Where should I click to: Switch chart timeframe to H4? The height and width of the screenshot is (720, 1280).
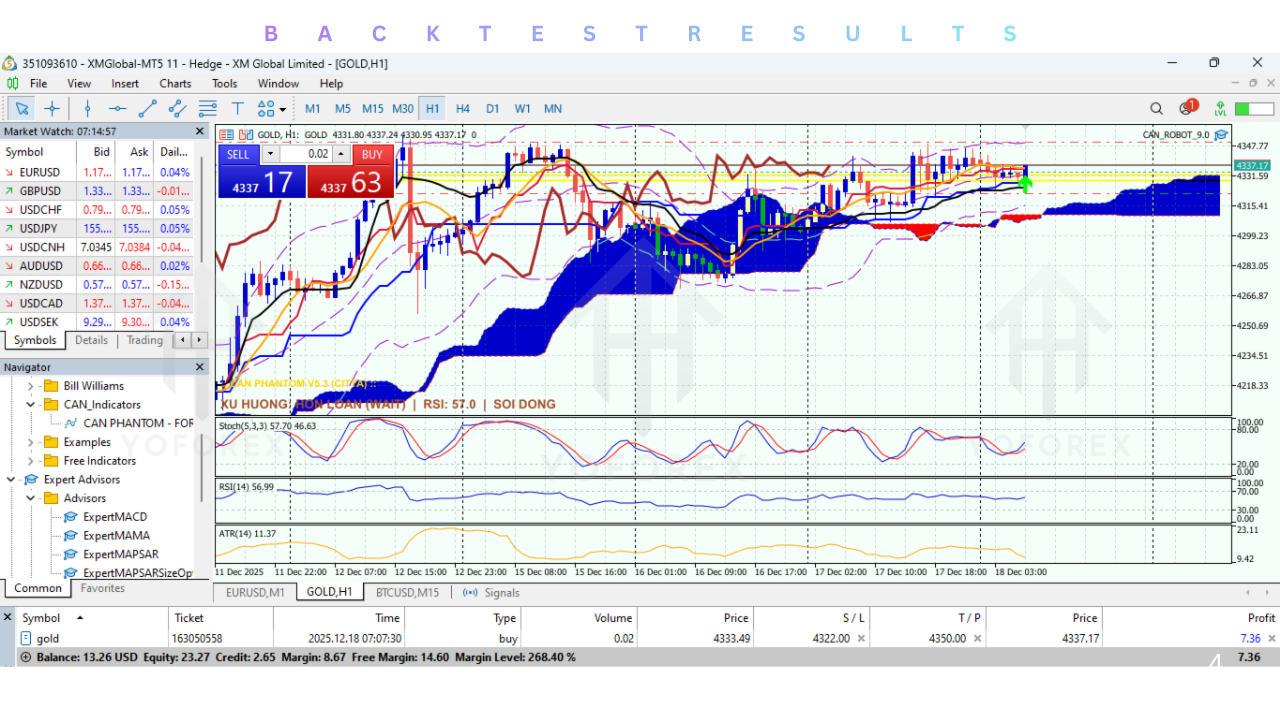tap(463, 108)
